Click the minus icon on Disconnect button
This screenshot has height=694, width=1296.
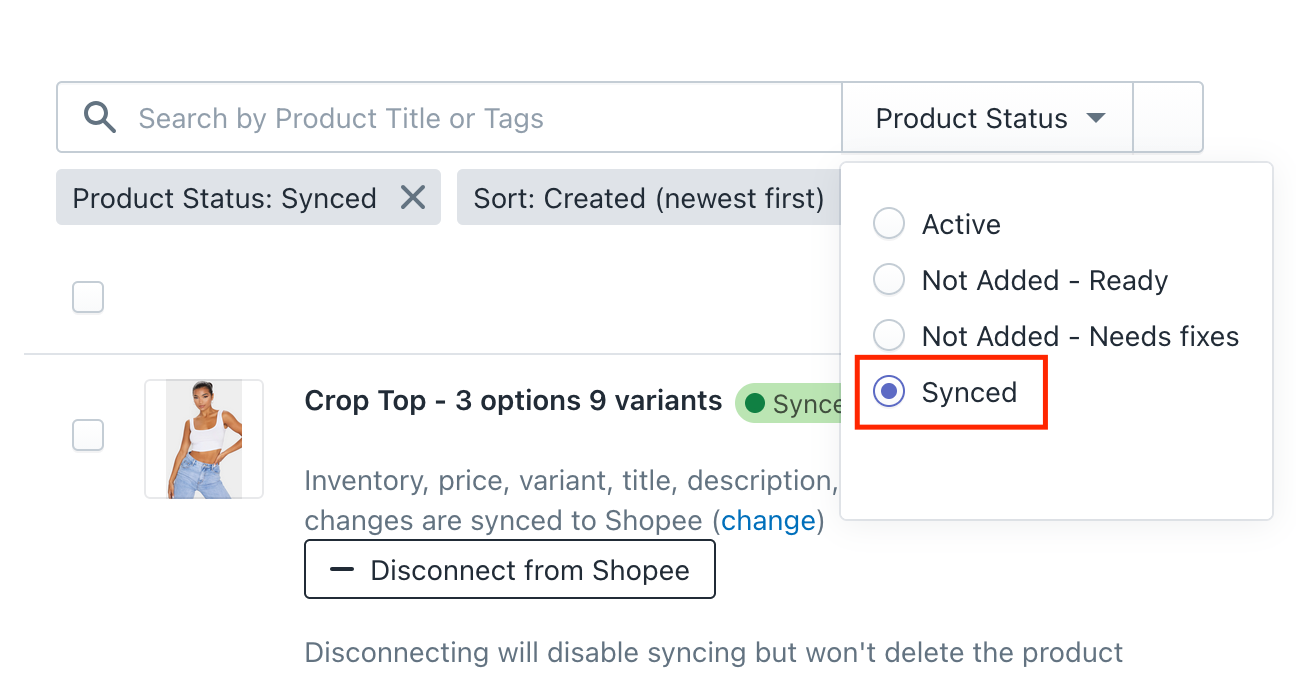click(342, 570)
